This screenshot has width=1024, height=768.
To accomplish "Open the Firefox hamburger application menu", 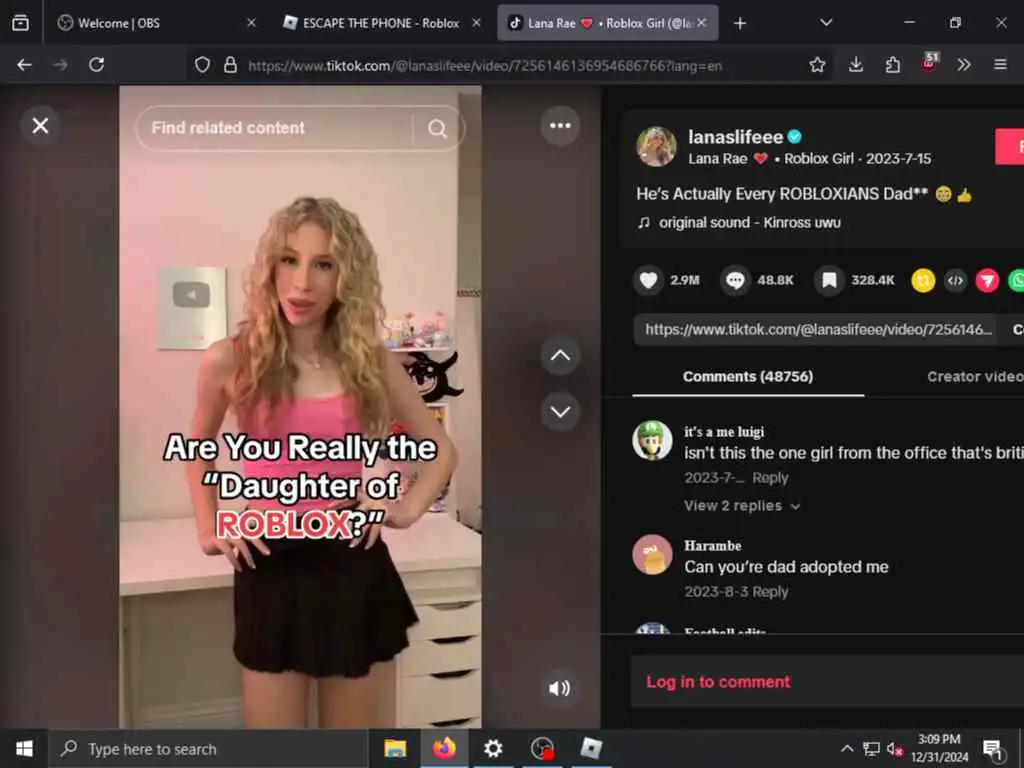I will (1000, 65).
